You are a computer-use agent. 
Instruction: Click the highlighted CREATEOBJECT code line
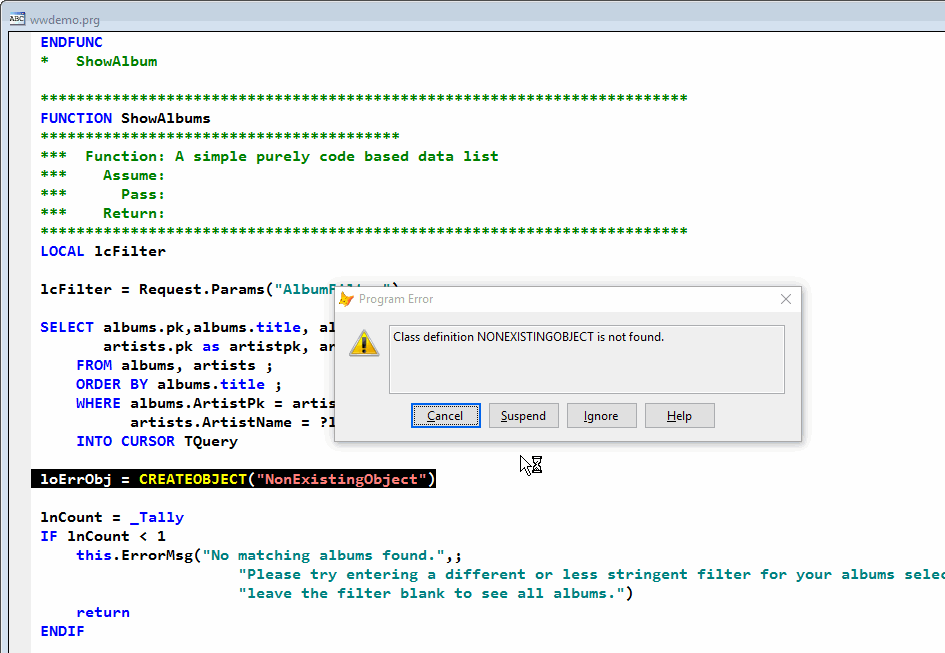point(234,479)
